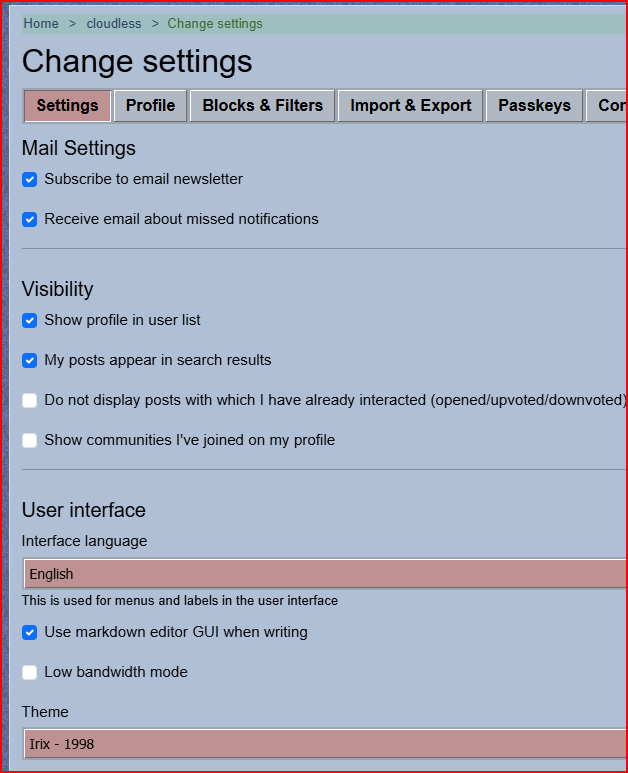
Task: Open the Profile tab
Action: 150,106
